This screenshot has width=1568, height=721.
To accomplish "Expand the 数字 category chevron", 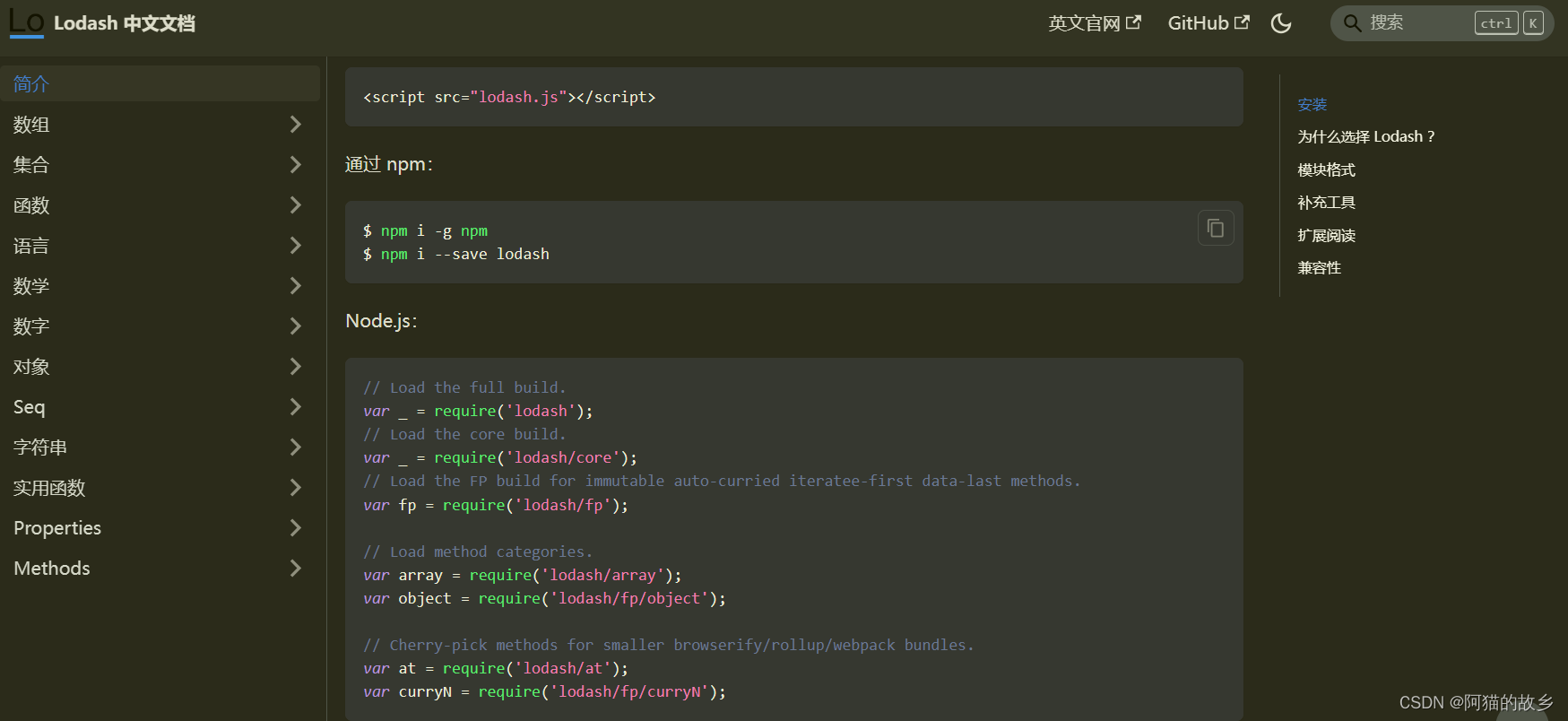I will 295,326.
